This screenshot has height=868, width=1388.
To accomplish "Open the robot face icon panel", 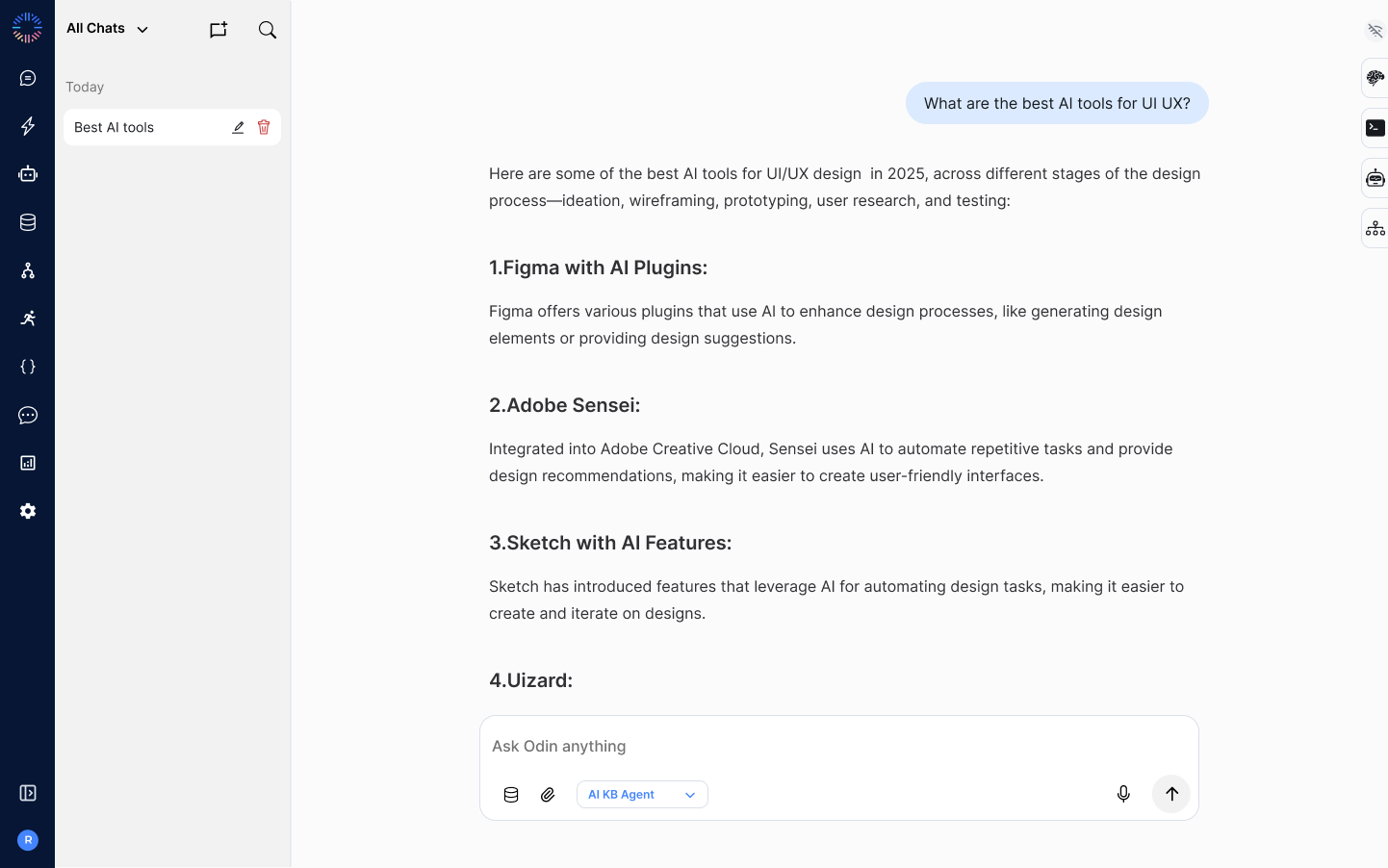I will (x=1375, y=178).
